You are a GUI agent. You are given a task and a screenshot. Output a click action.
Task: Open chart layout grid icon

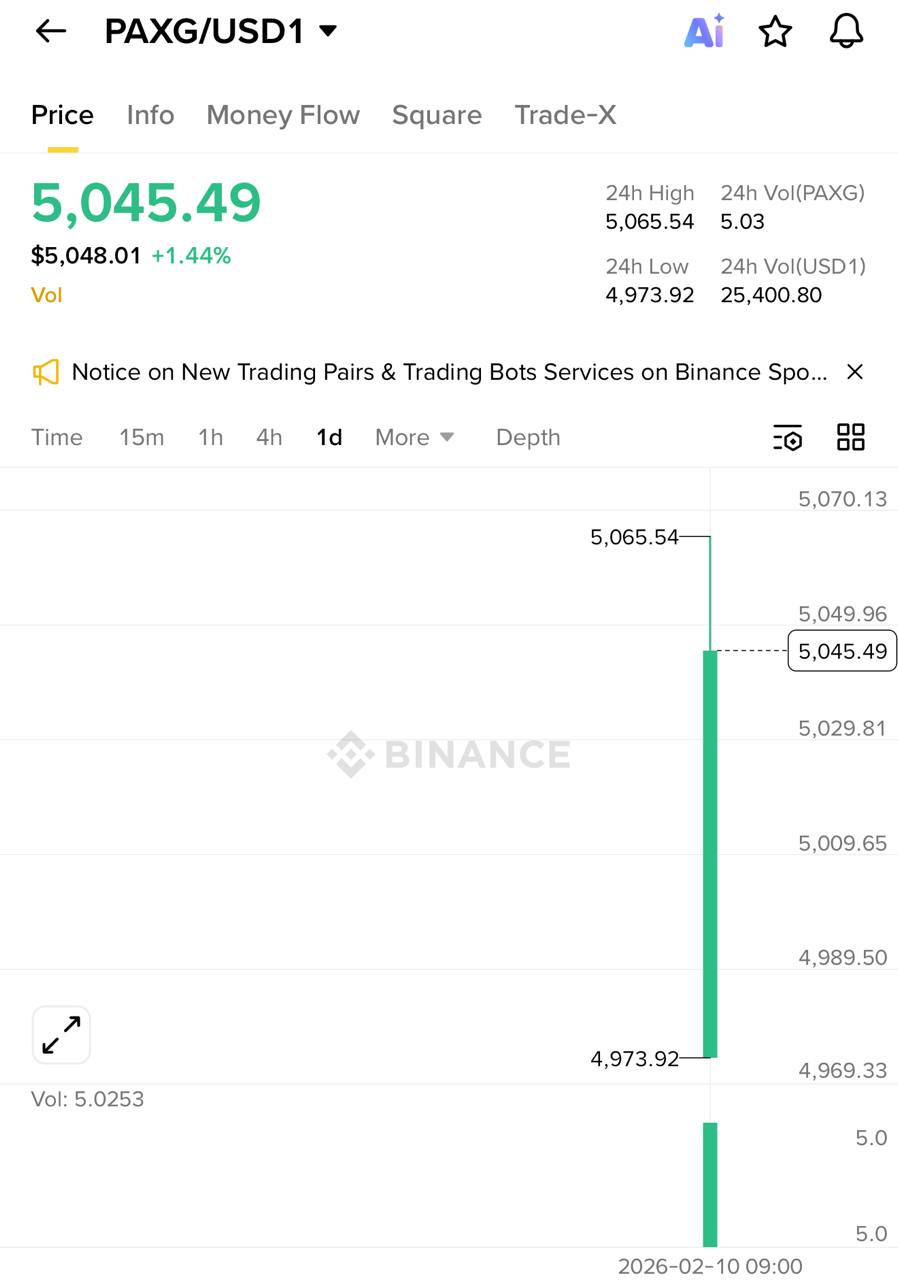(x=851, y=437)
